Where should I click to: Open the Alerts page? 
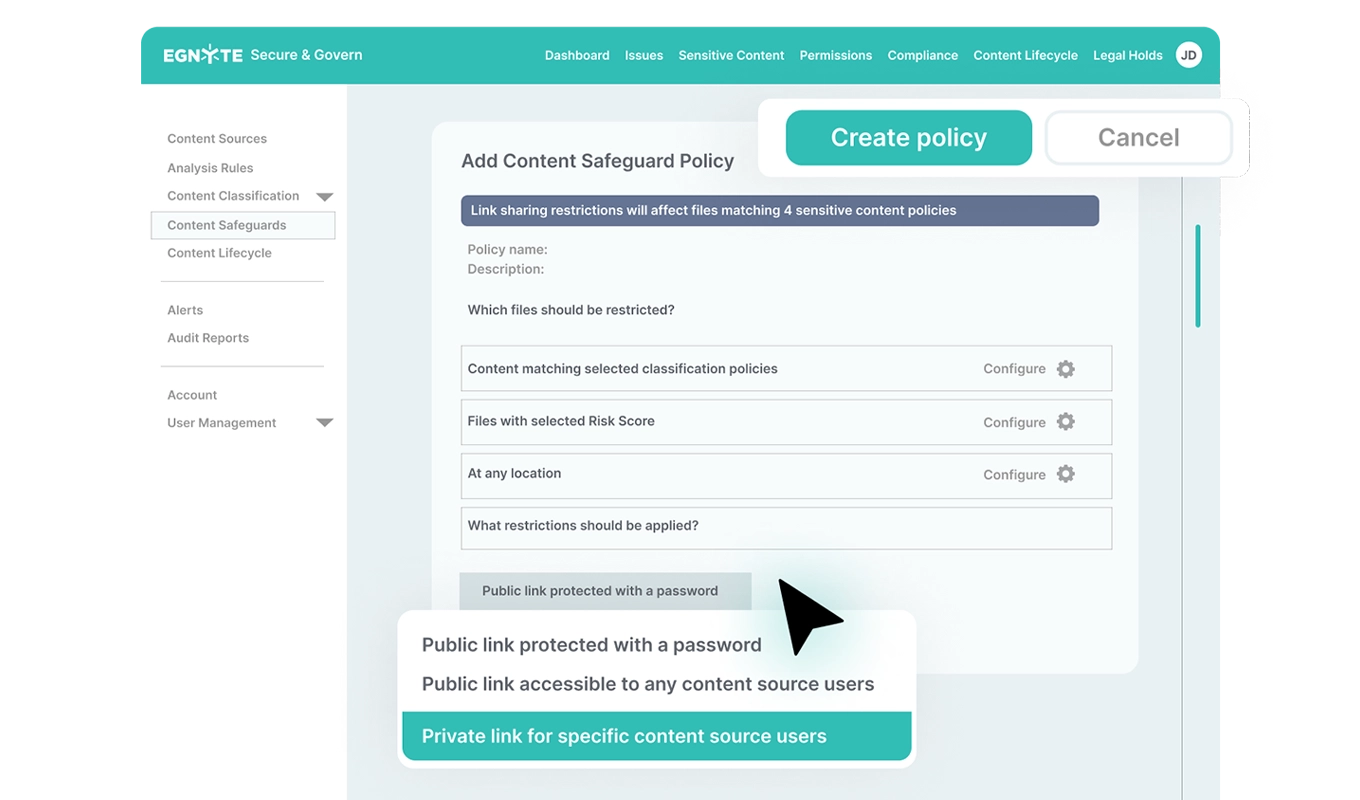pyautogui.click(x=185, y=310)
